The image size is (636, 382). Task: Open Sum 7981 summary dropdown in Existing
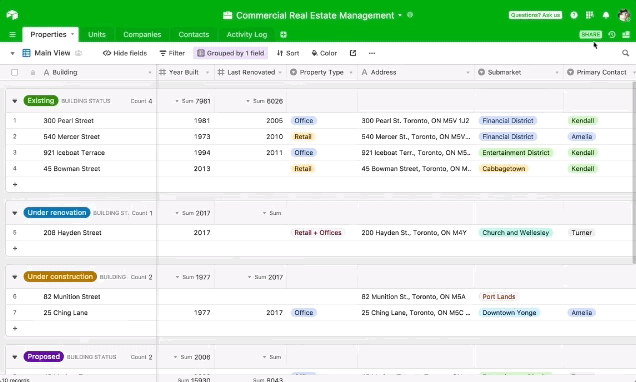pos(193,101)
